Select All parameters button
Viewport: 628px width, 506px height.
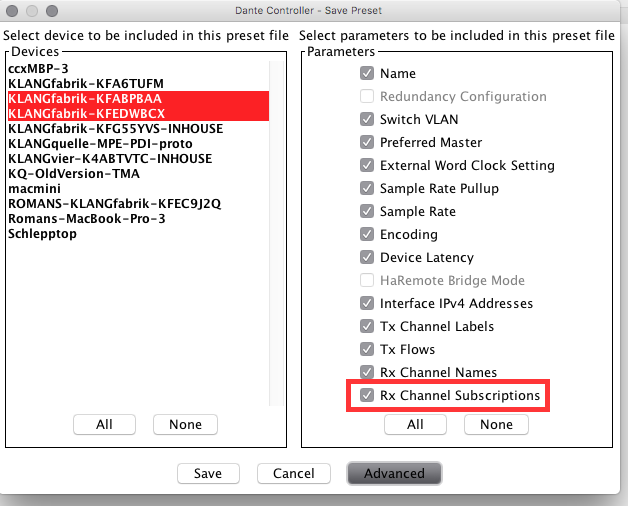click(415, 424)
